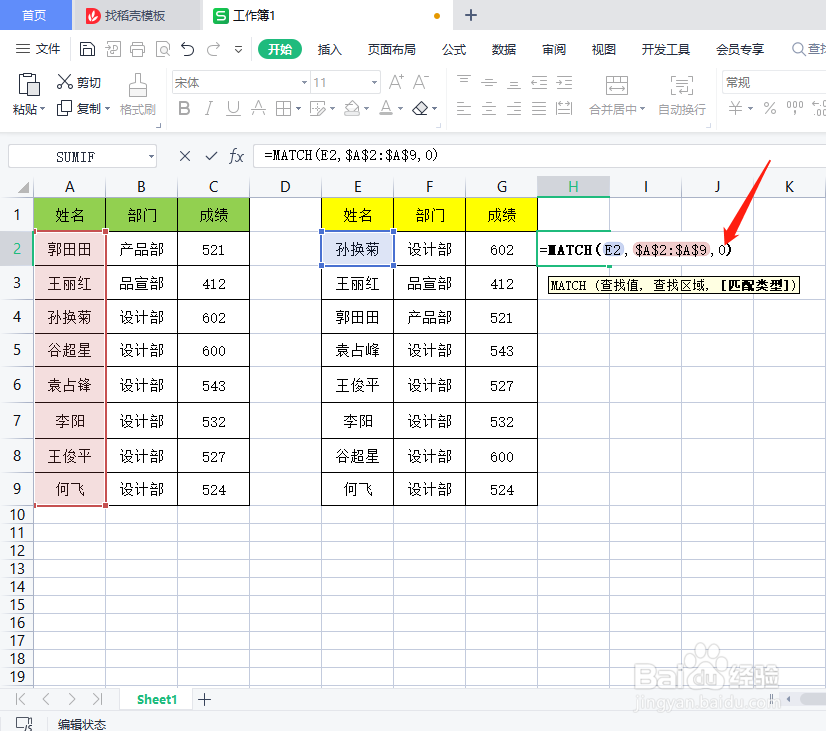The height and width of the screenshot is (731, 826).
Task: Add a new sheet with the + button
Action: pos(203,699)
